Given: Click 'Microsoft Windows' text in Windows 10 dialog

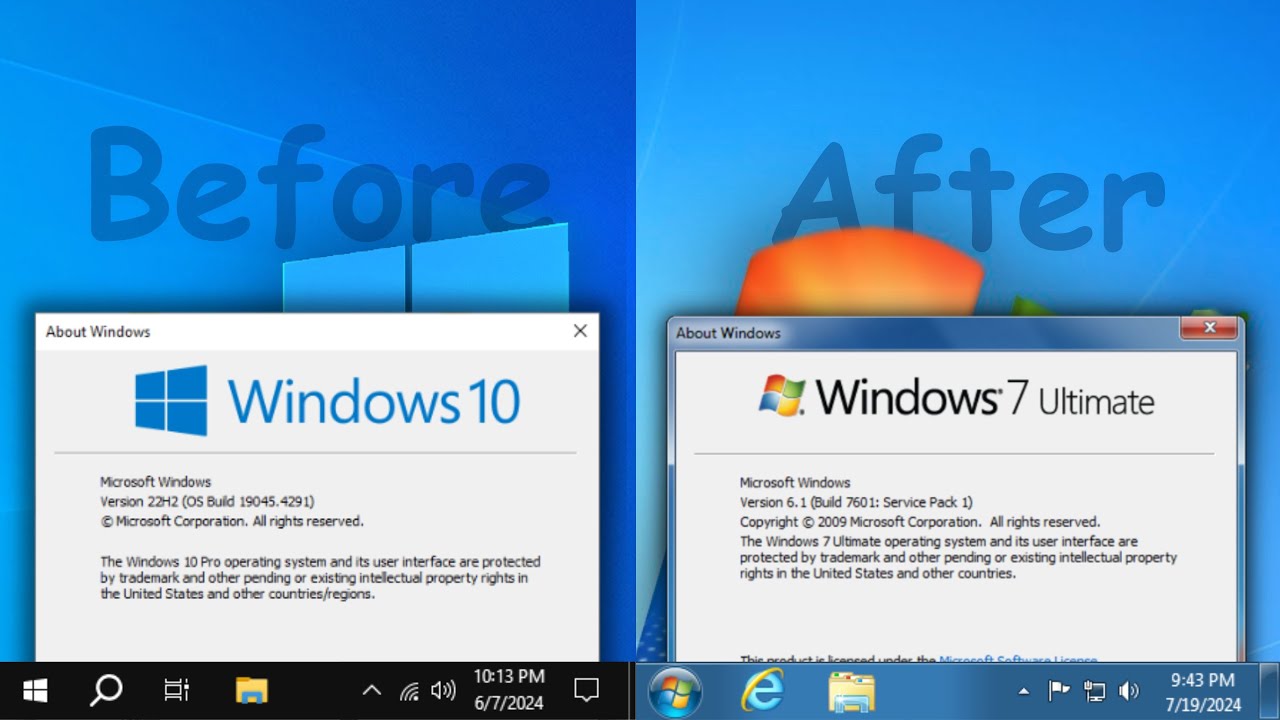Looking at the screenshot, I should click(155, 481).
